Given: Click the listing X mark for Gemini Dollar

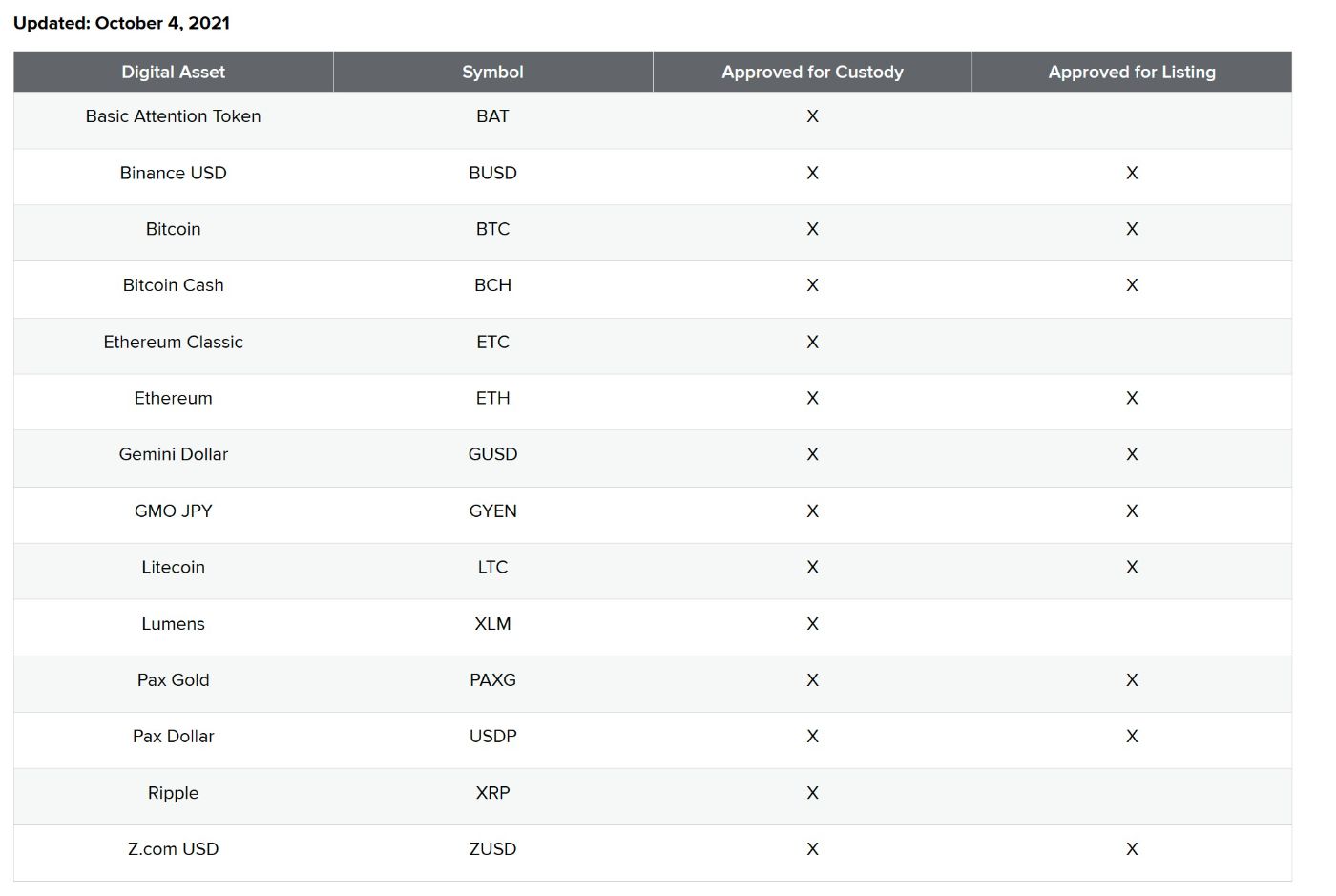Looking at the screenshot, I should tap(1131, 454).
